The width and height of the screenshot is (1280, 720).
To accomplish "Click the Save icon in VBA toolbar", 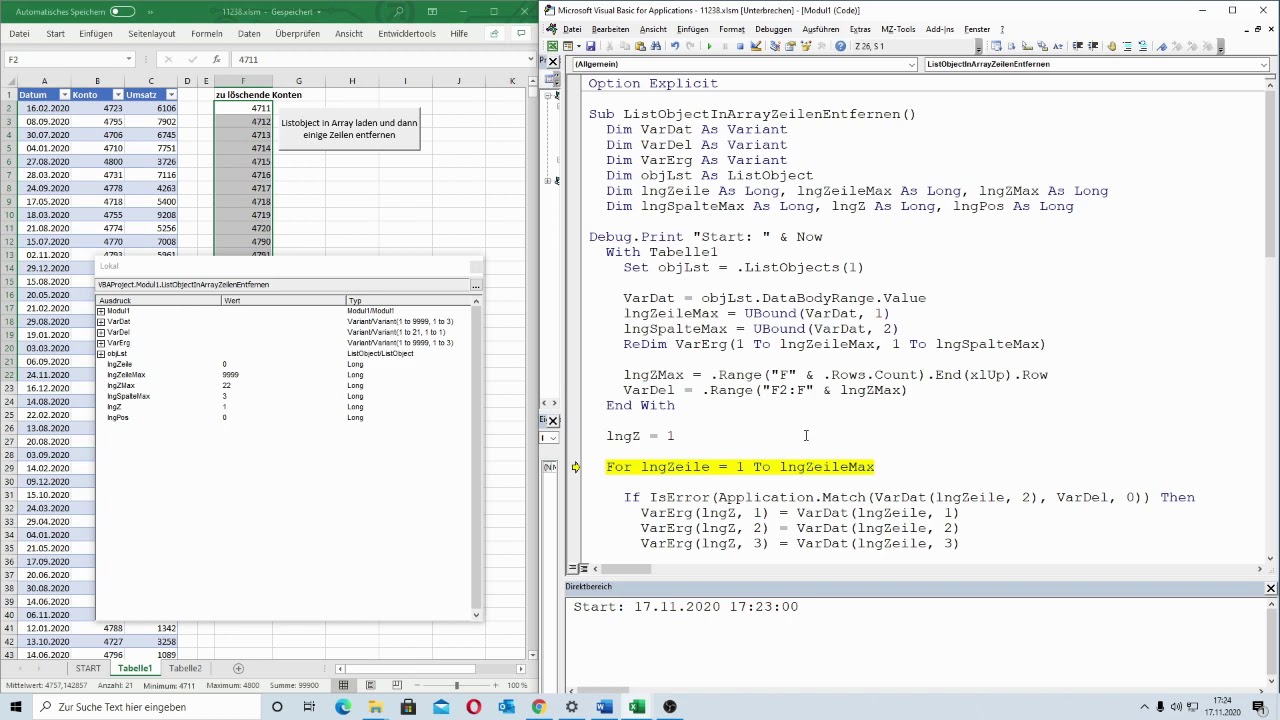I will pos(591,46).
